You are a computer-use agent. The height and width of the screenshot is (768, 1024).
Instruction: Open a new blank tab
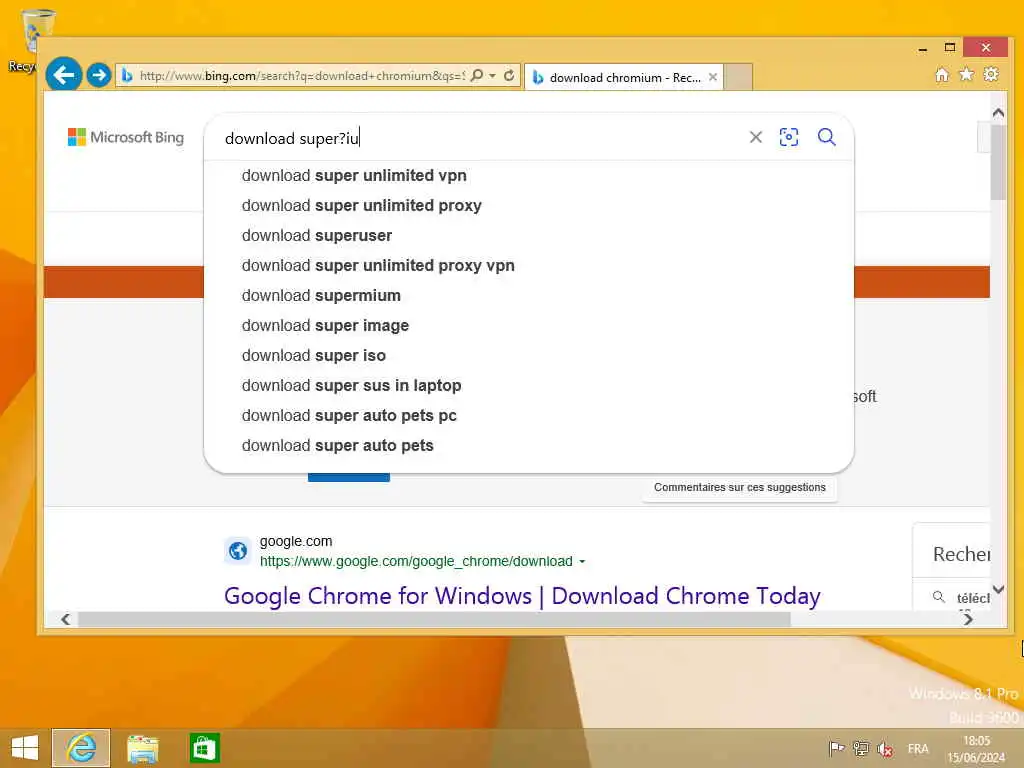pyautogui.click(x=739, y=77)
